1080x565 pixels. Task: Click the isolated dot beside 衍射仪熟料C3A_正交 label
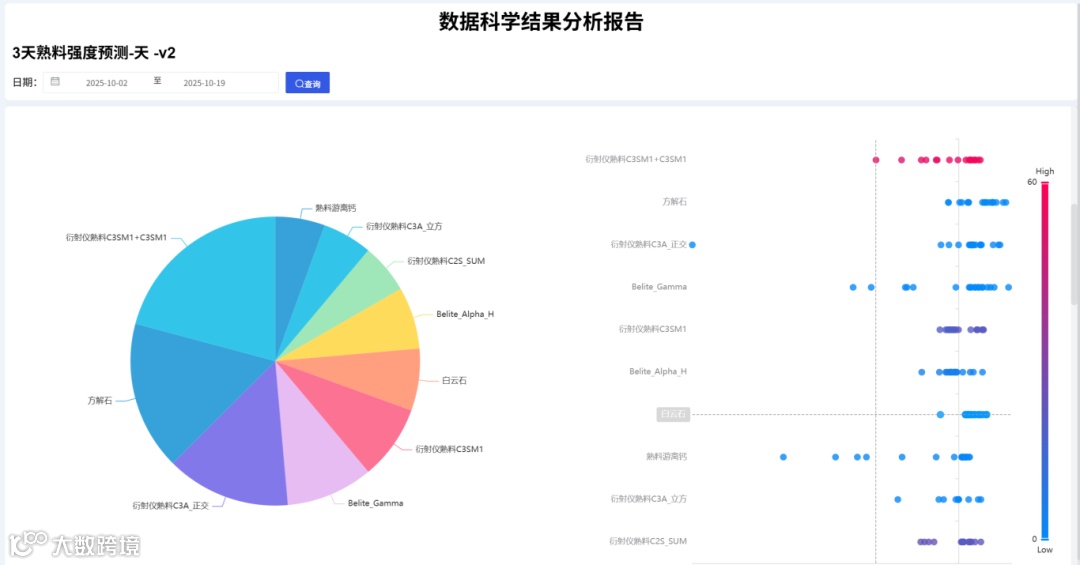(692, 245)
